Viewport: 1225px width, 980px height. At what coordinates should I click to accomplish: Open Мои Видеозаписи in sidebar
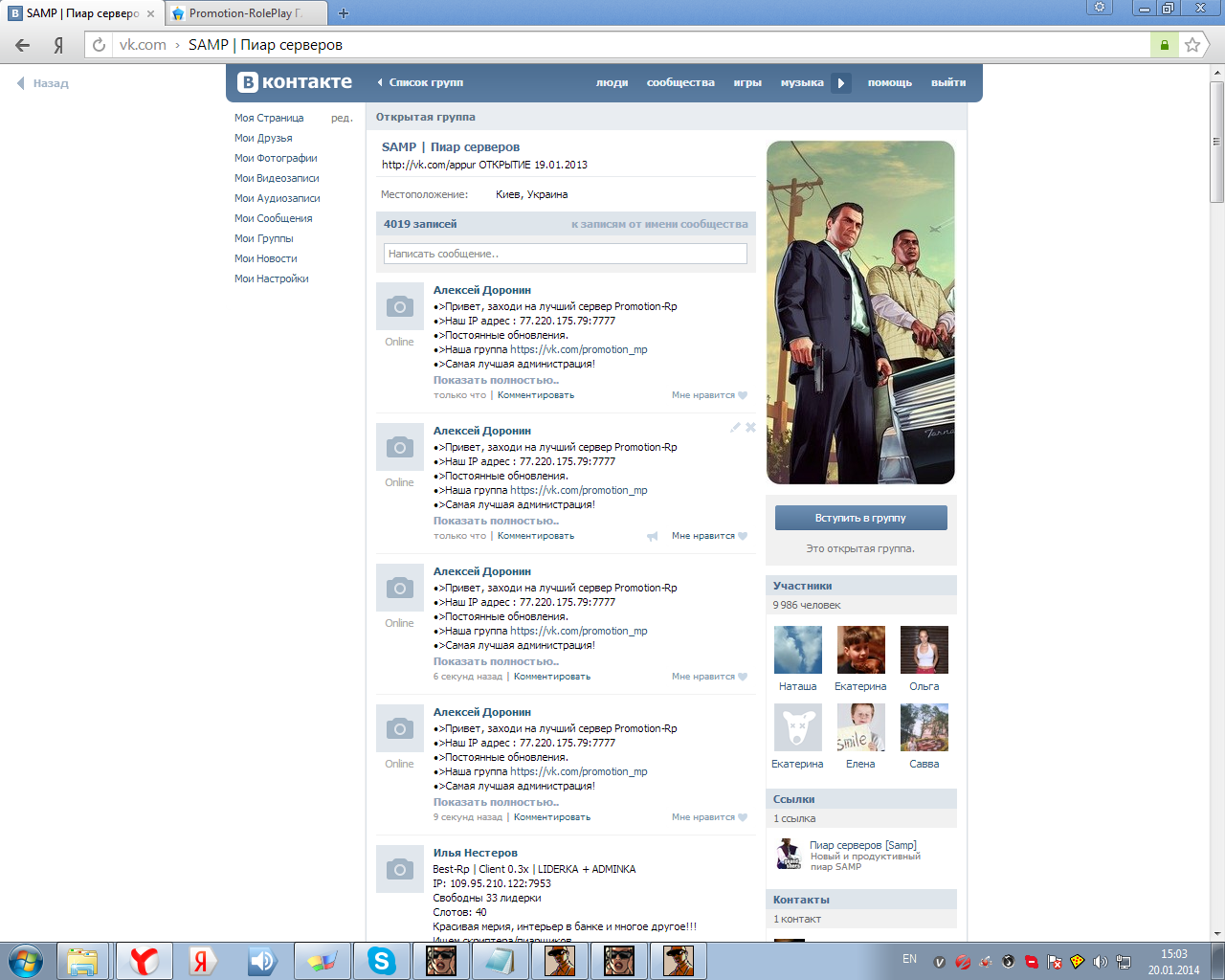[x=277, y=178]
